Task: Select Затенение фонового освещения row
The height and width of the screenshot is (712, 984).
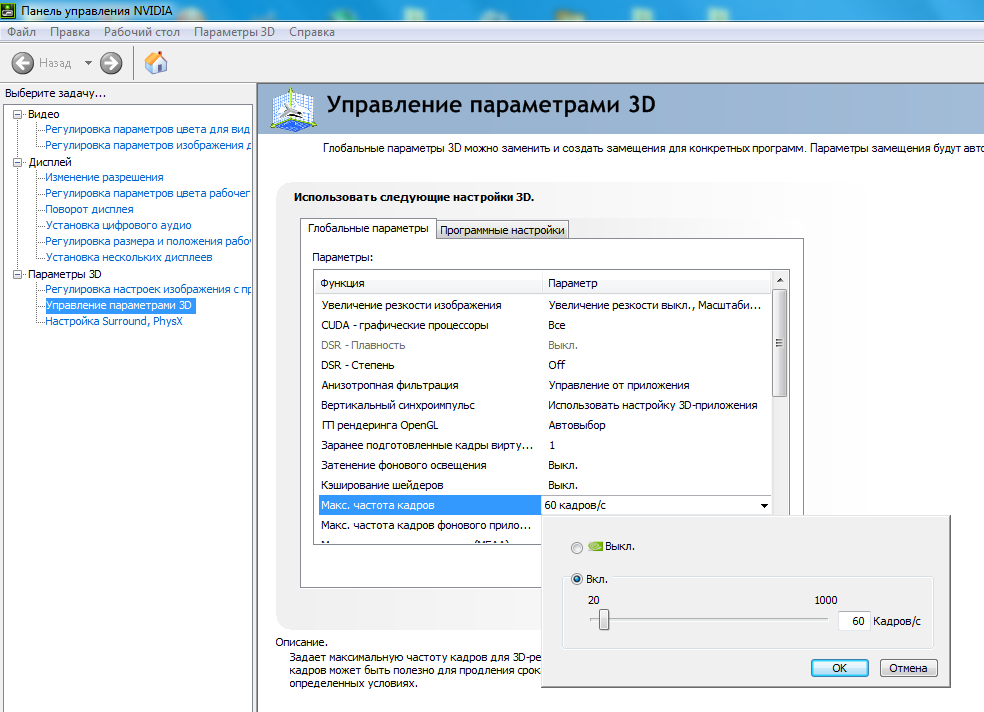Action: coord(544,465)
